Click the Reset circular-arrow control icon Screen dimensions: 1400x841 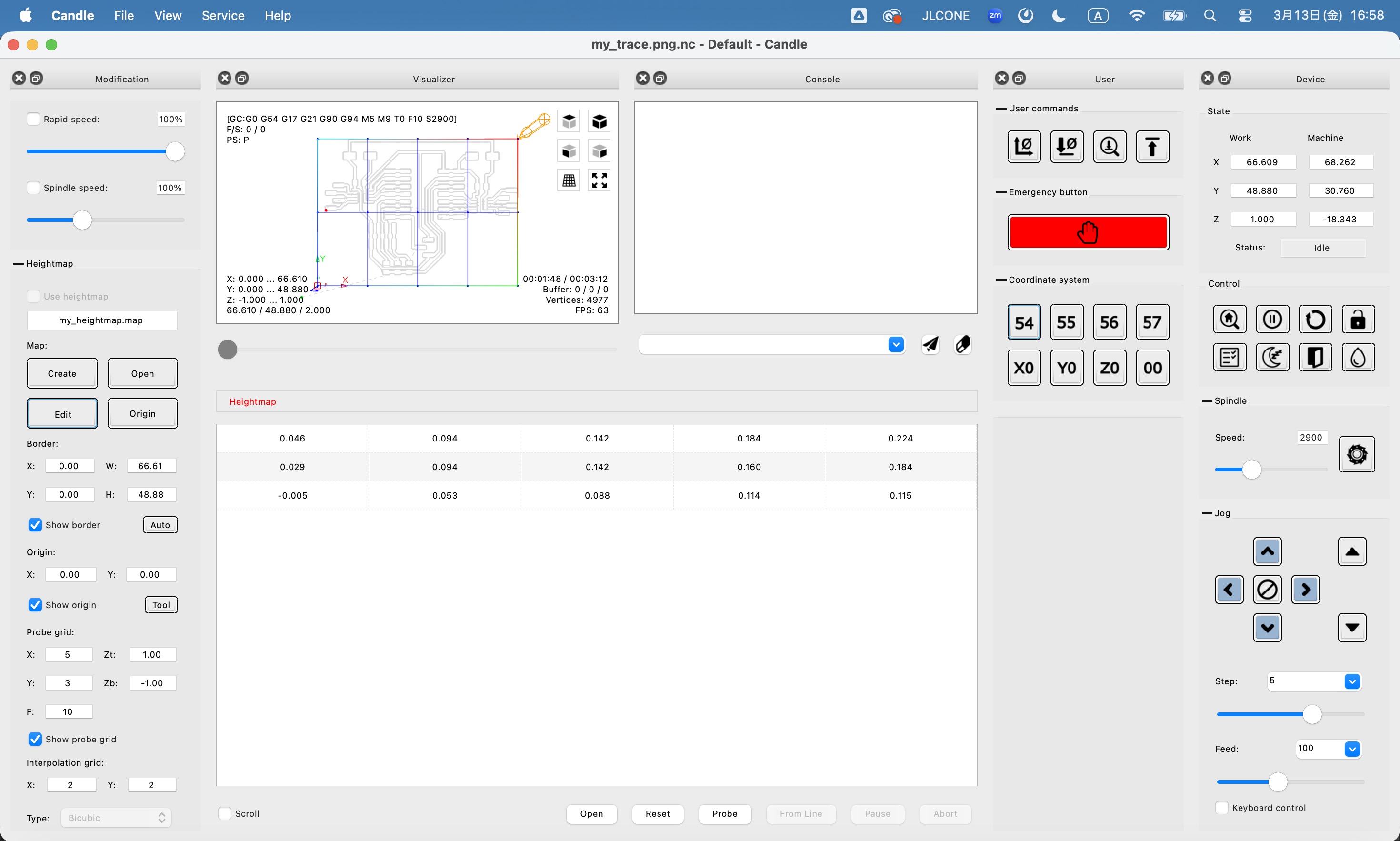1314,320
